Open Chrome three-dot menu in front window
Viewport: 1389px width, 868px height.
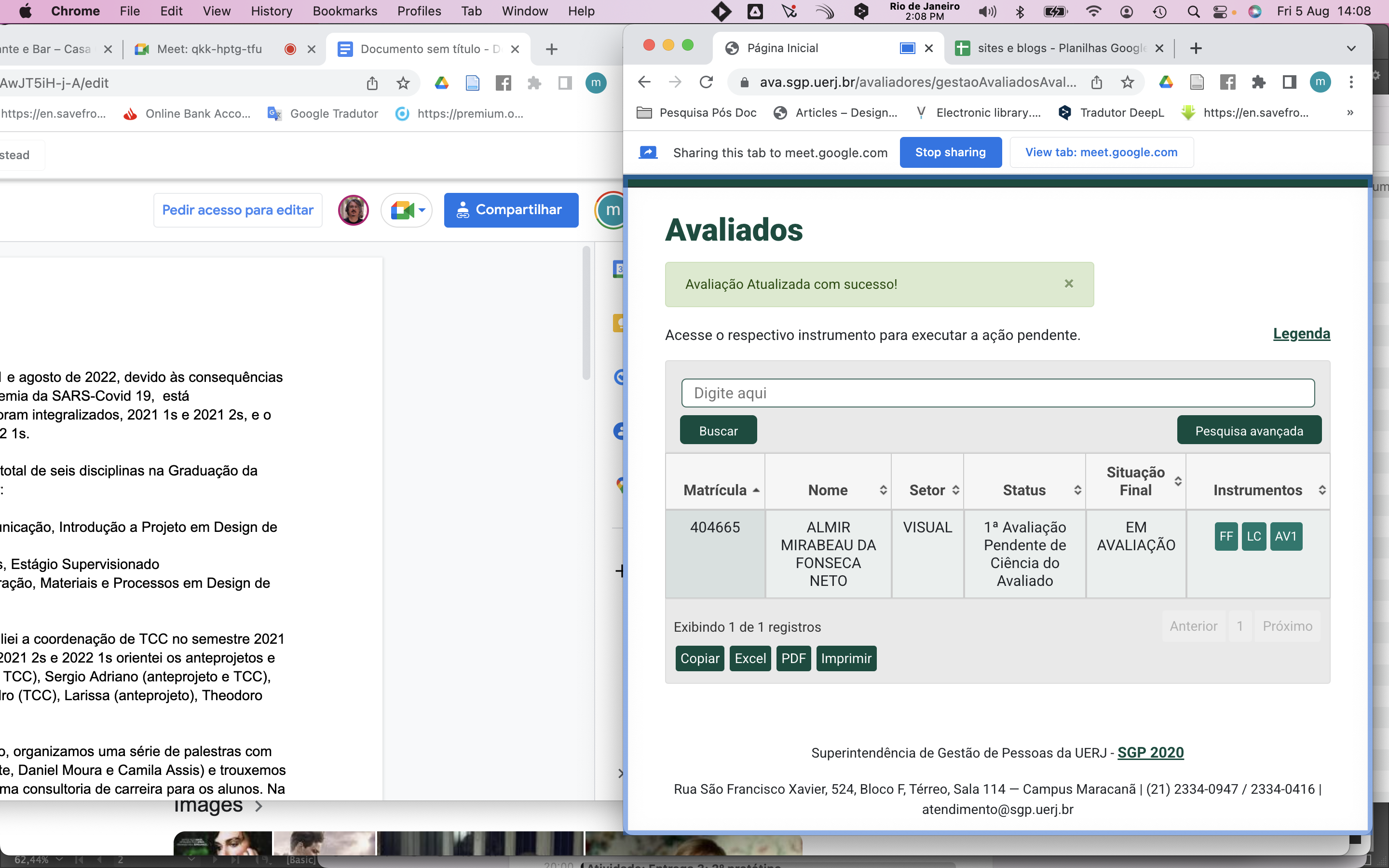pyautogui.click(x=1351, y=82)
